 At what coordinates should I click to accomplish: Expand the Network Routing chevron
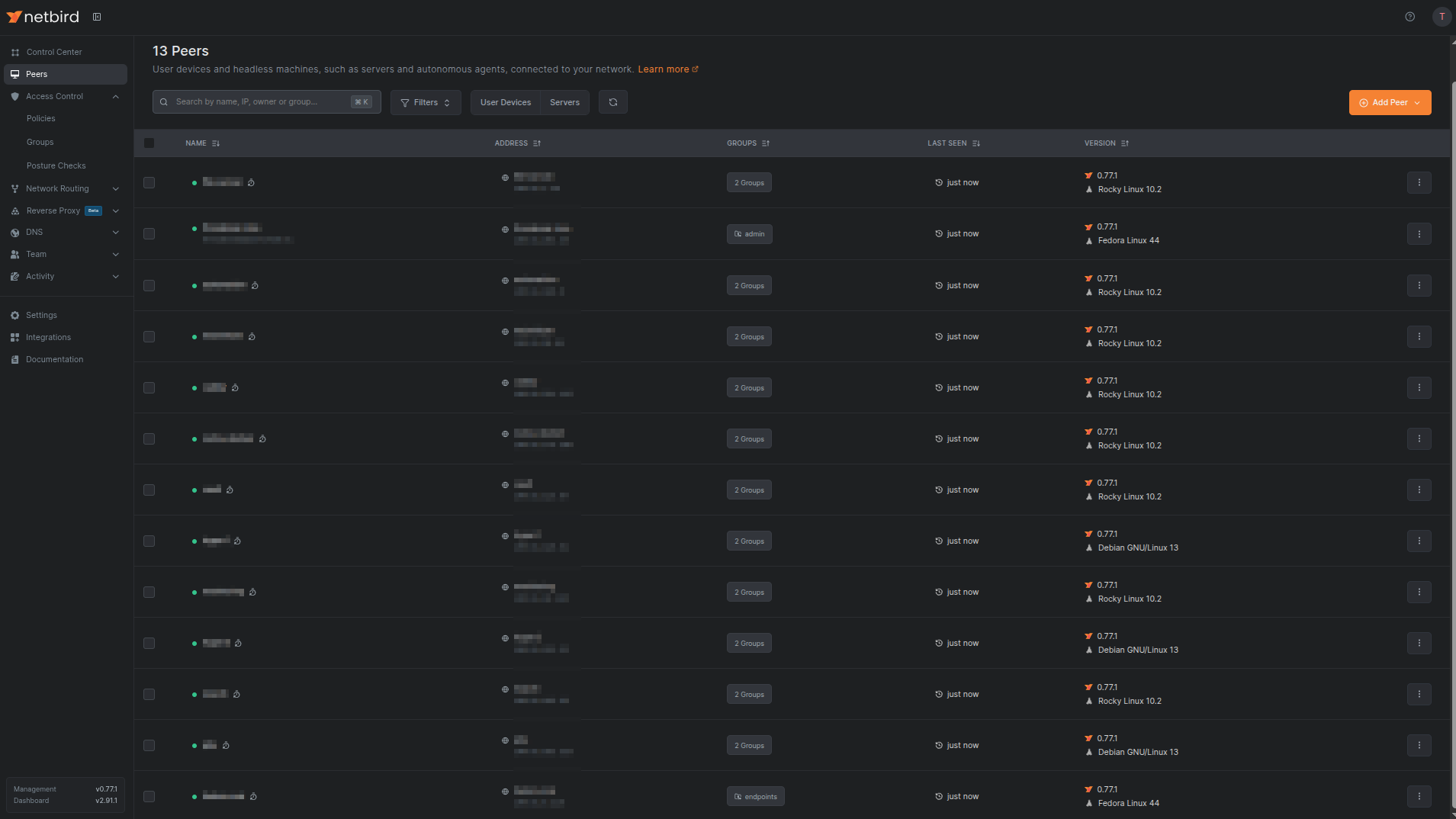[x=116, y=188]
